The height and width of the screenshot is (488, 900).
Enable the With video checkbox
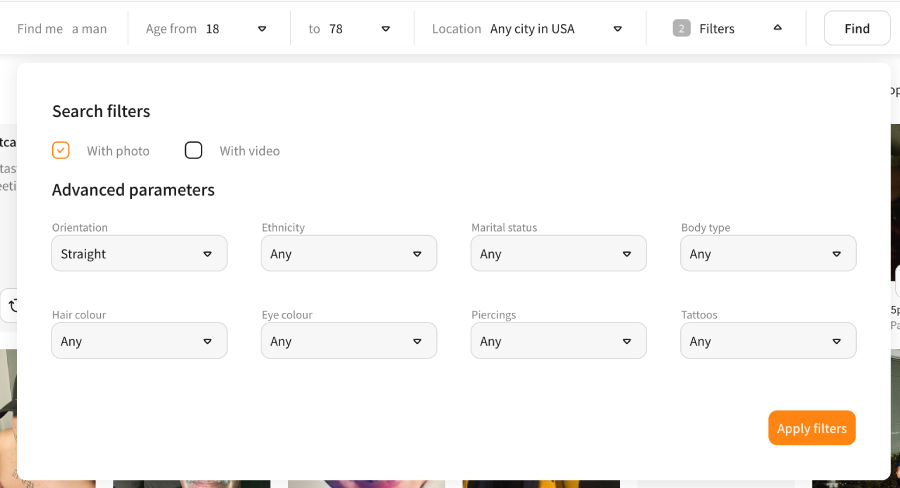193,150
